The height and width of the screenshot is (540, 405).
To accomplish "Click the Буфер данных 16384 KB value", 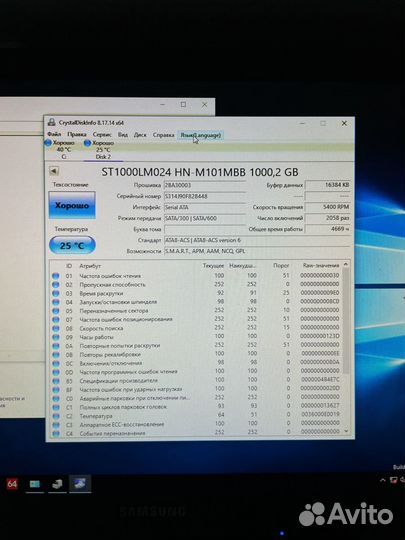I will pos(328,185).
